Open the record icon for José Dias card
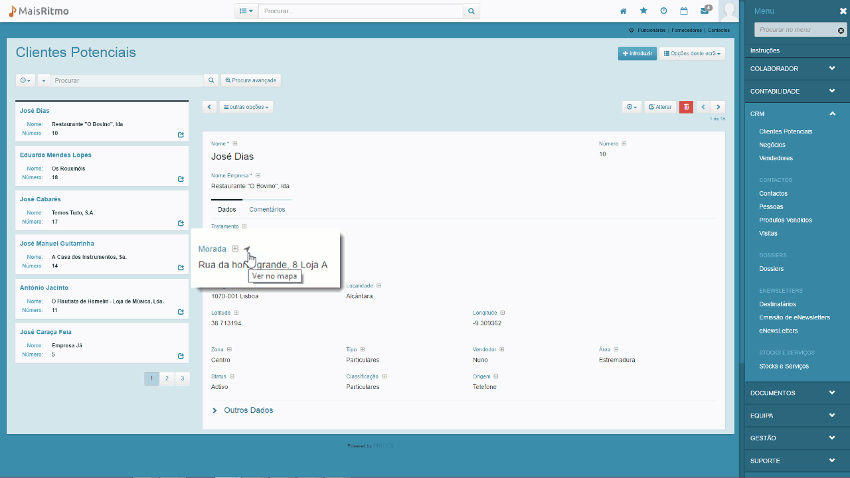 pyautogui.click(x=181, y=134)
